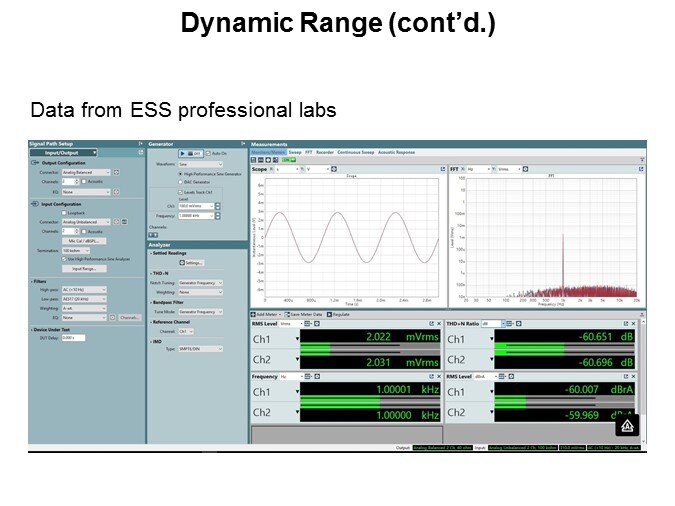
Task: Switch to the Continuous Sweep tab
Action: [356, 152]
